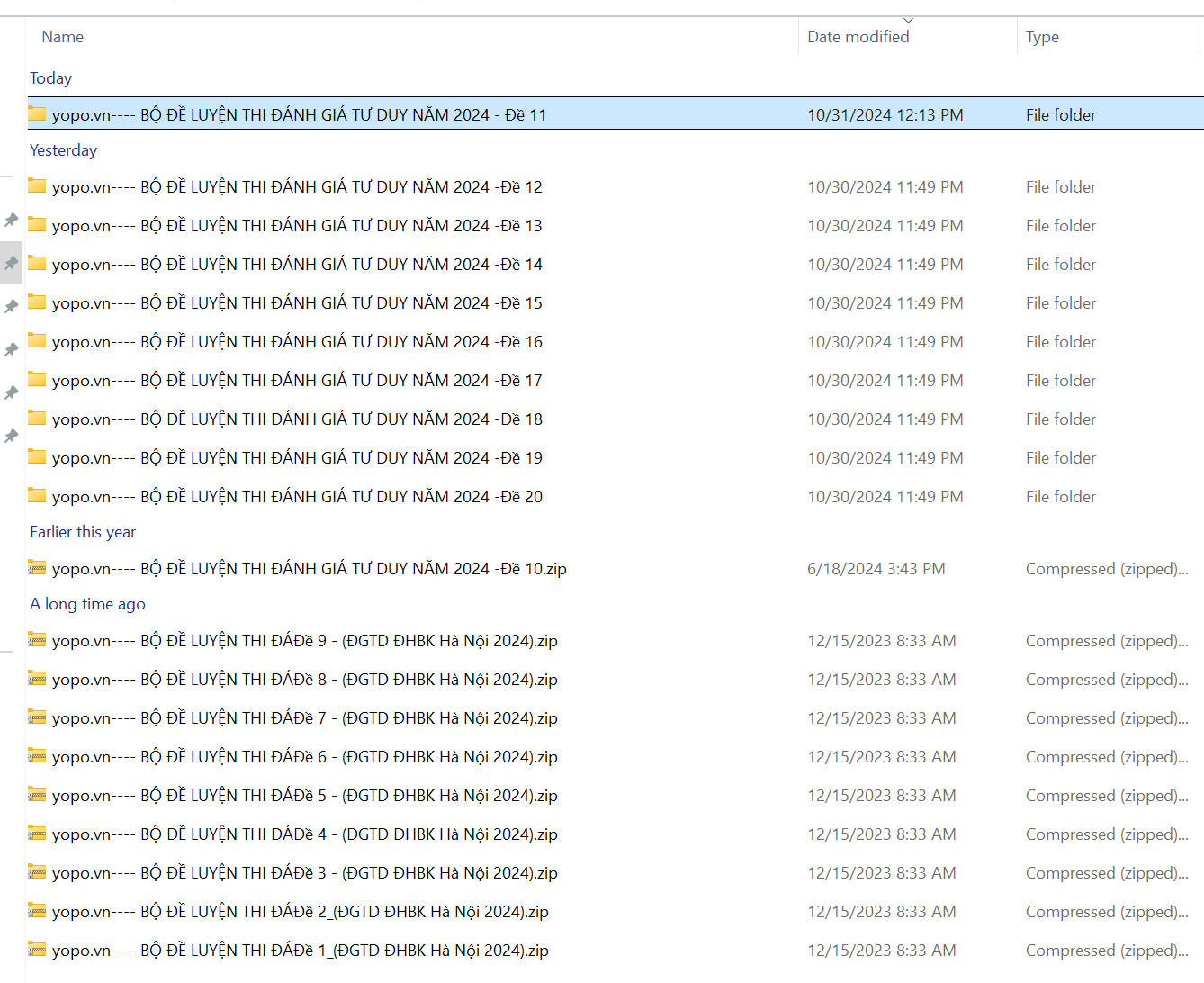The width and height of the screenshot is (1204, 983).
Task: Click zip icon of Đề 4 archive
Action: pyautogui.click(x=37, y=833)
